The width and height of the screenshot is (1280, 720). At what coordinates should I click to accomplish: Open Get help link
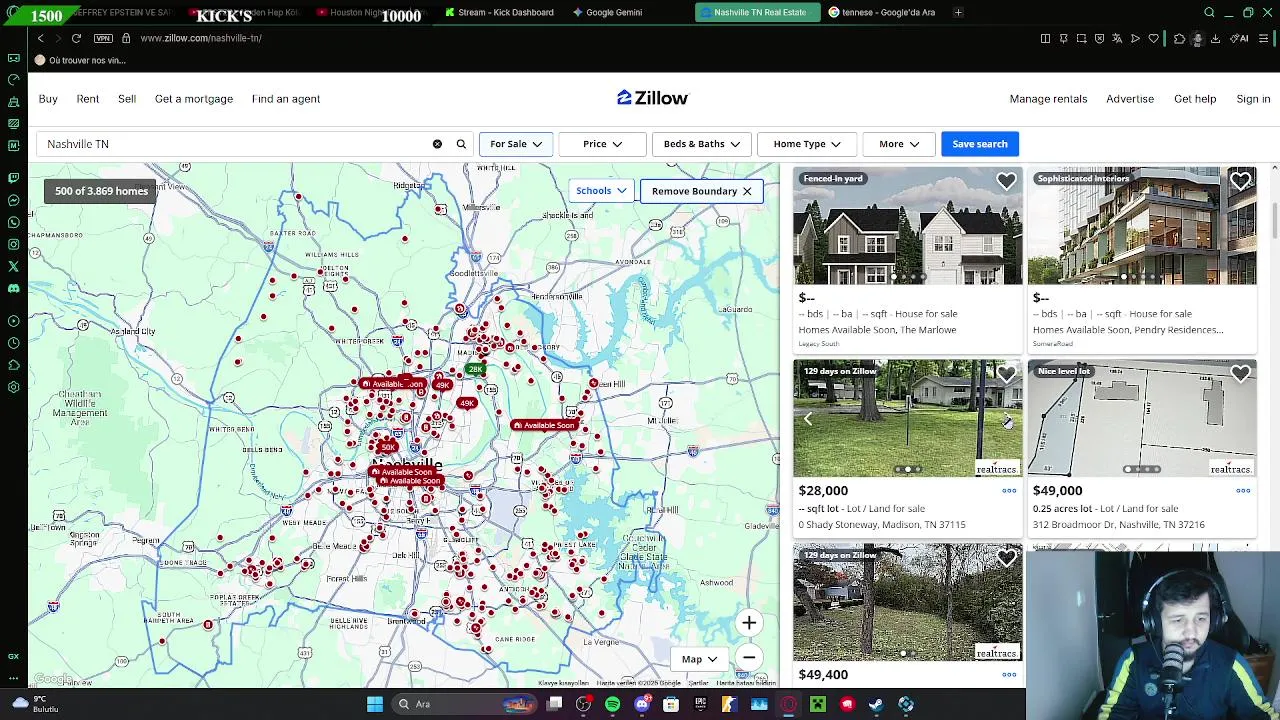1195,99
